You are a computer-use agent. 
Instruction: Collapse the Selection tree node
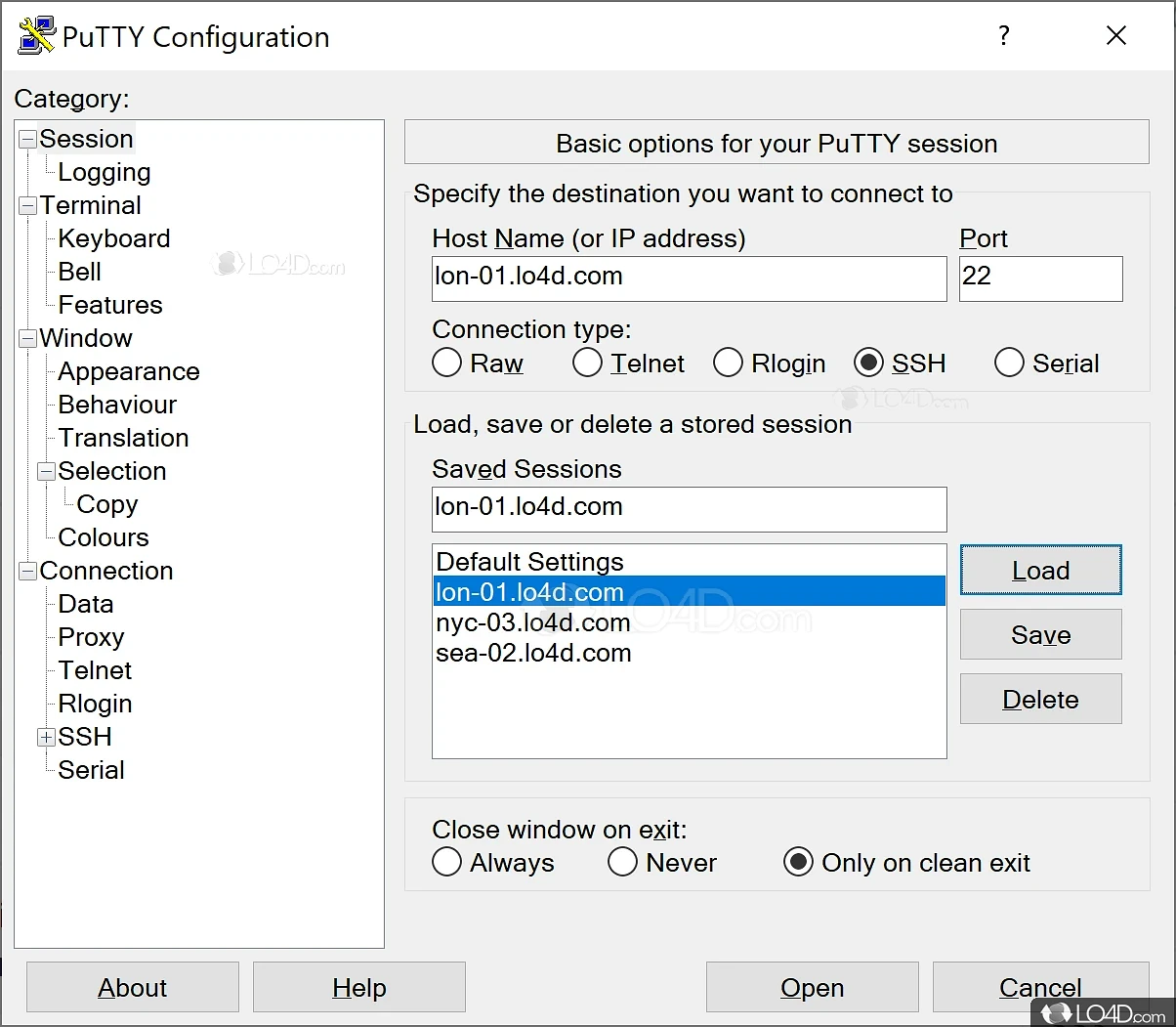click(x=46, y=472)
